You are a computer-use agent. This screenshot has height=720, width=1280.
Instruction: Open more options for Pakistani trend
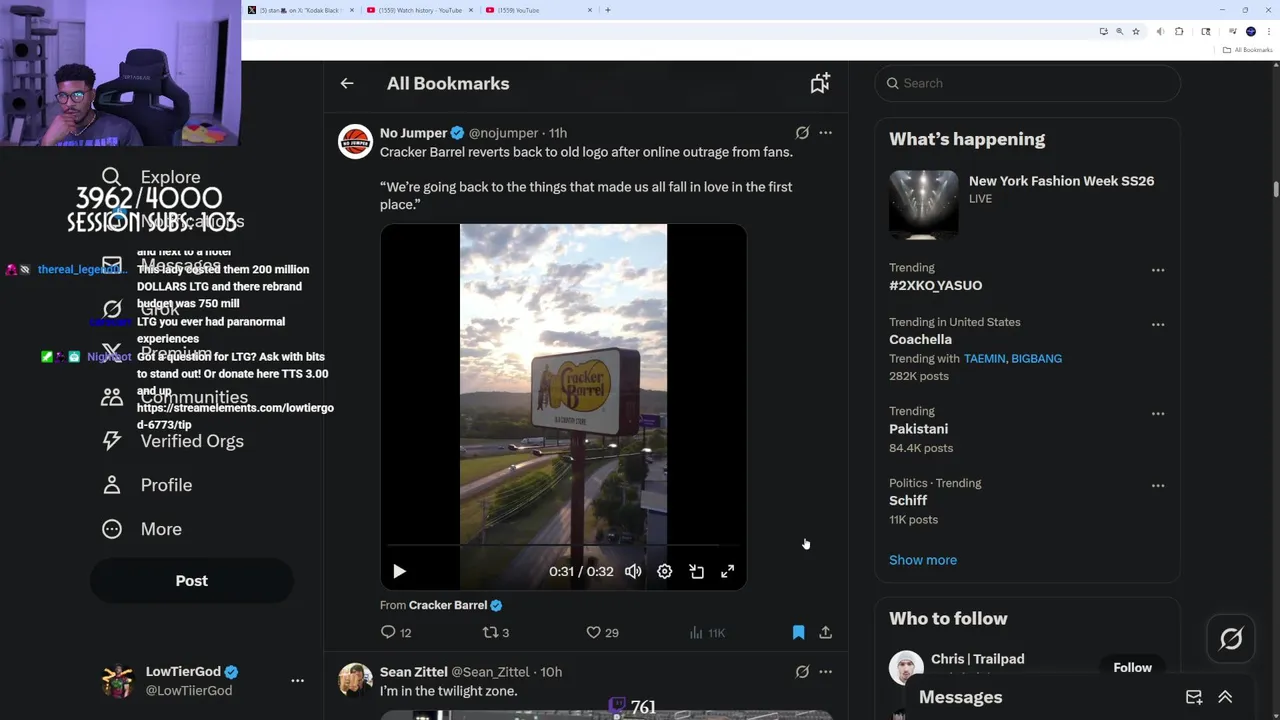coord(1158,413)
